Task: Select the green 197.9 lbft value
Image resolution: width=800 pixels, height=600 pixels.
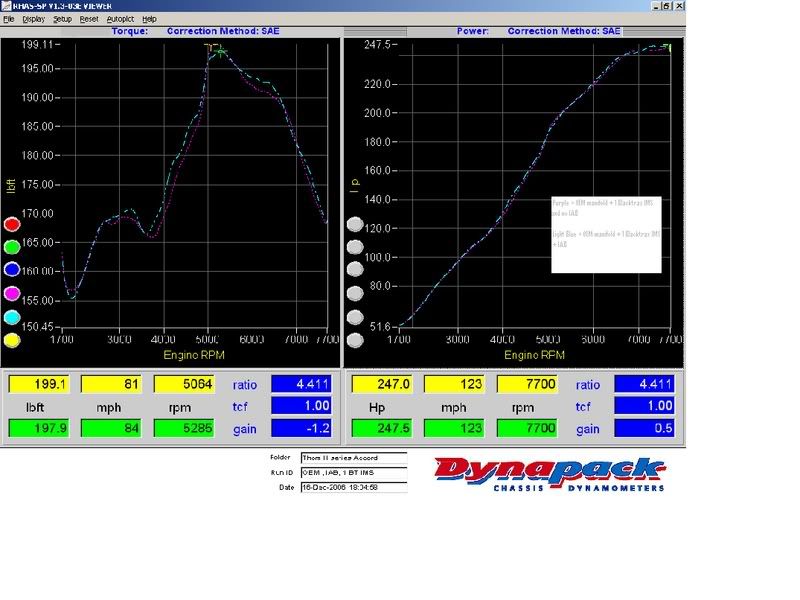Action: (39, 428)
